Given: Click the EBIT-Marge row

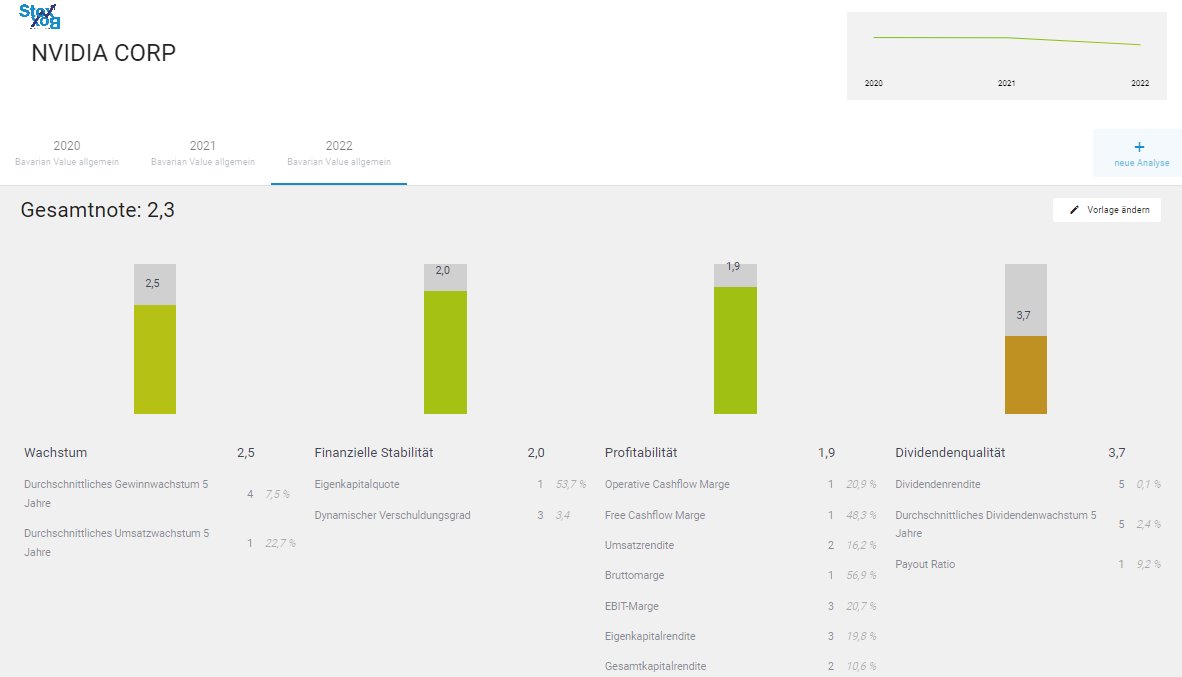Looking at the screenshot, I should (740, 606).
